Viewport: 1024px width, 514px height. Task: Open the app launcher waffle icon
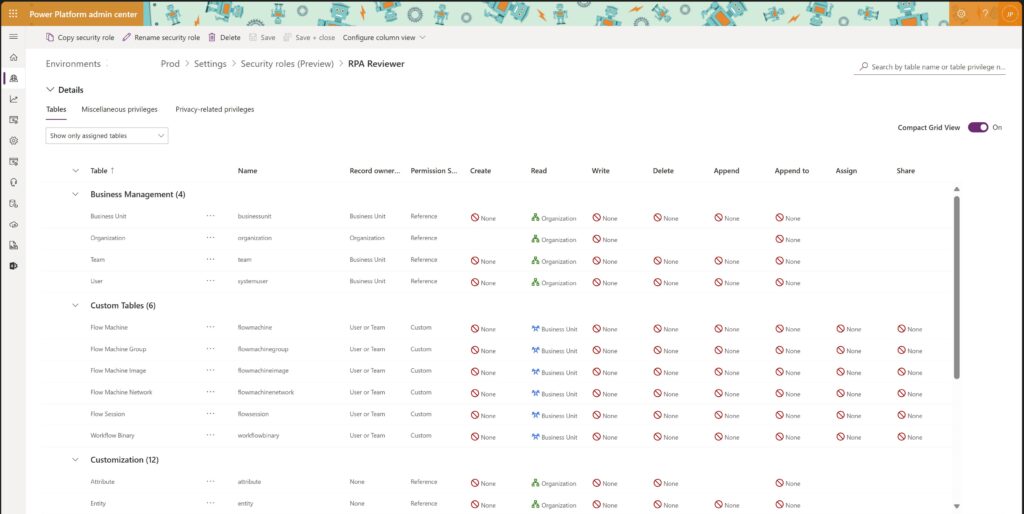tap(13, 14)
